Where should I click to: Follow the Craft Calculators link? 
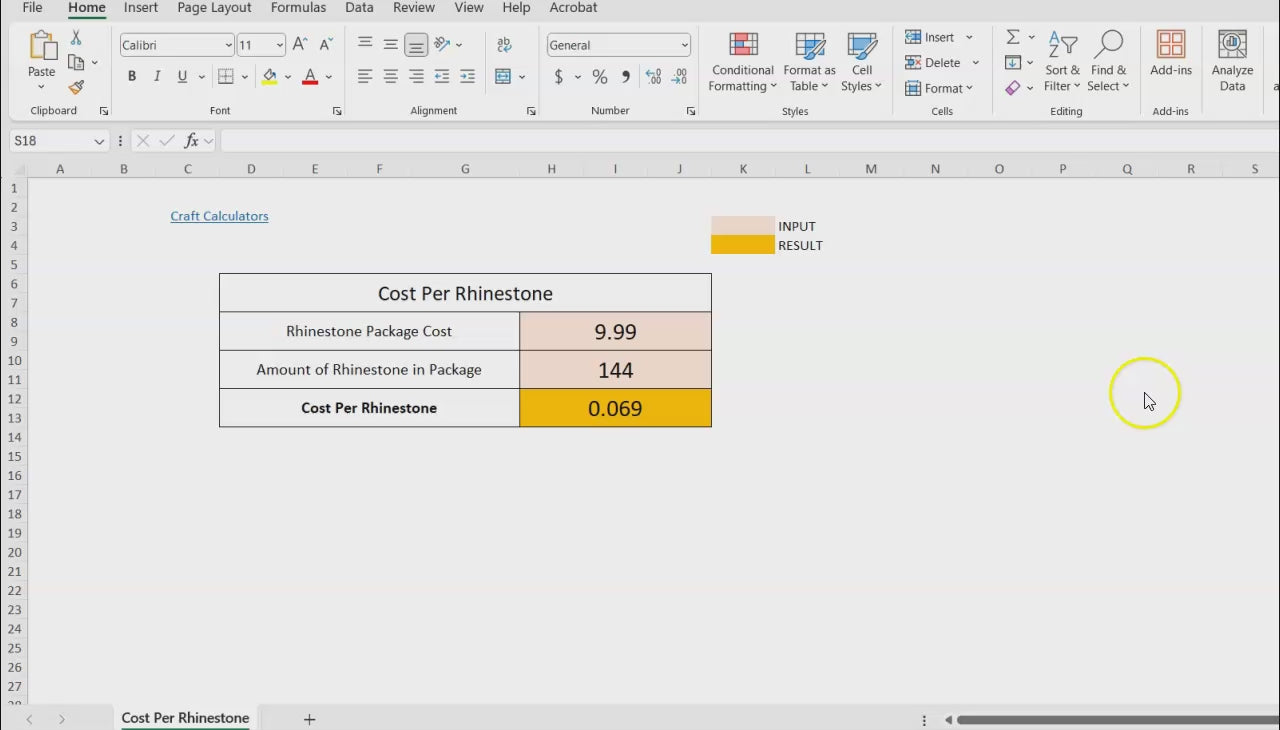click(x=219, y=216)
